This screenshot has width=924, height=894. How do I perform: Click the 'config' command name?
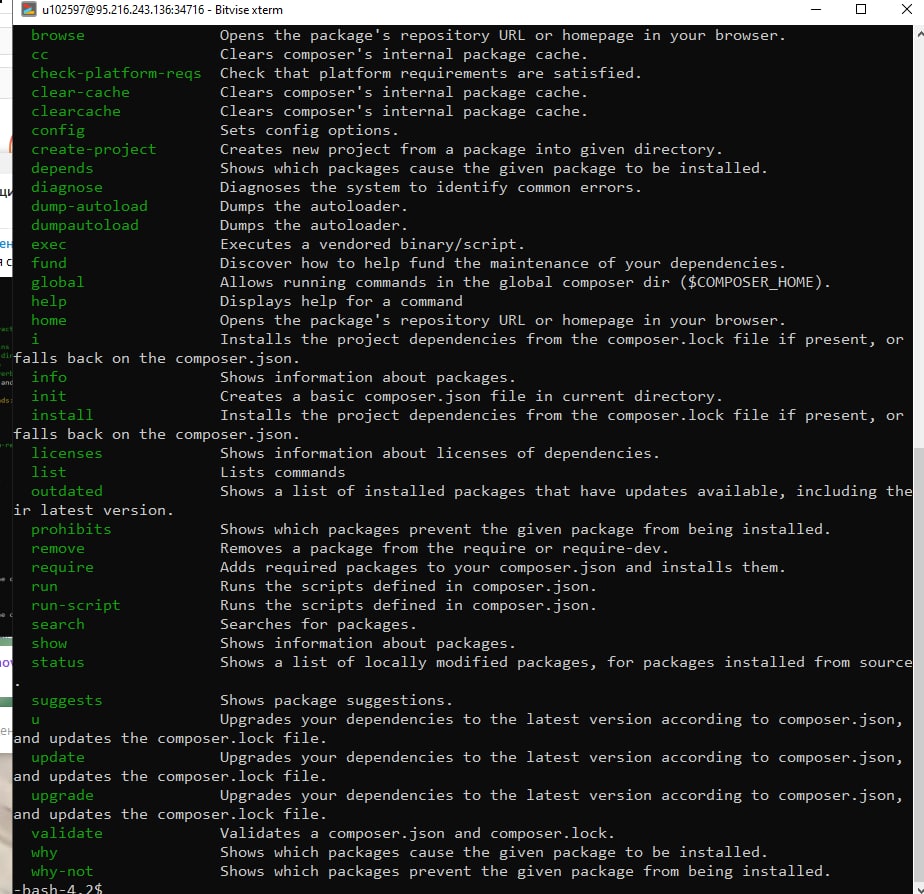point(58,131)
